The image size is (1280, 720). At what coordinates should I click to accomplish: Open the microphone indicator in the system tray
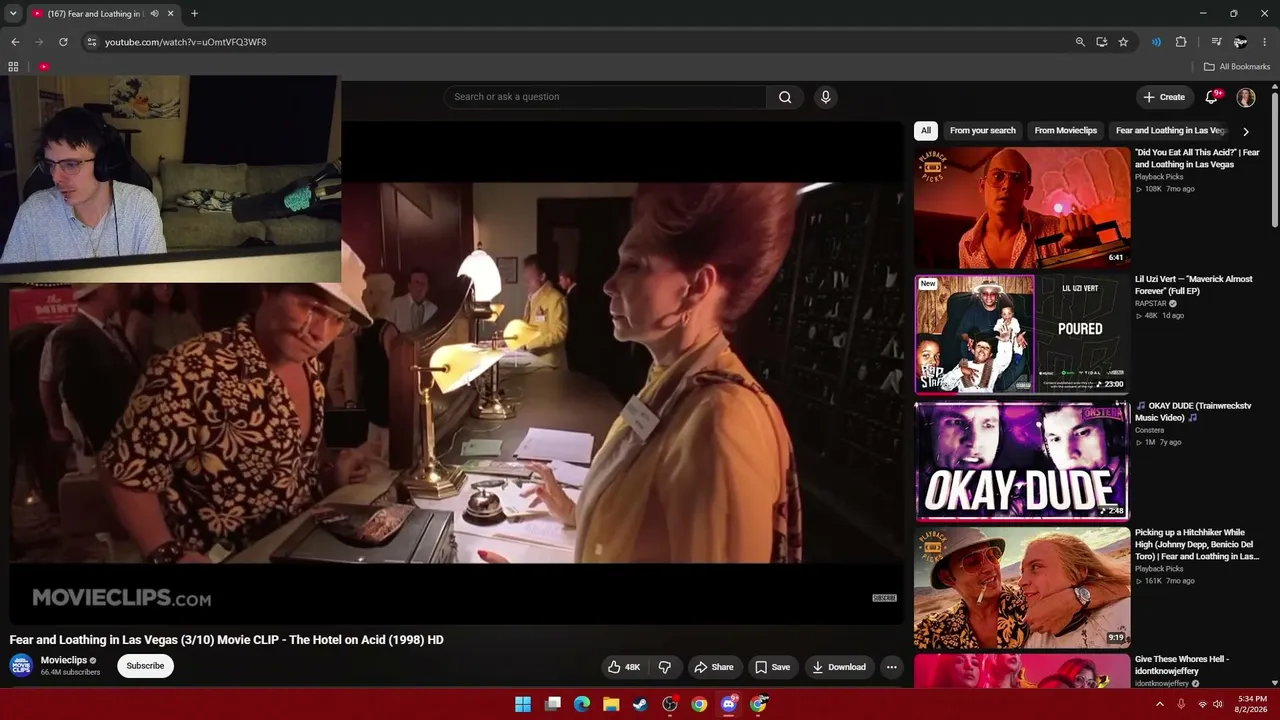coord(1181,704)
